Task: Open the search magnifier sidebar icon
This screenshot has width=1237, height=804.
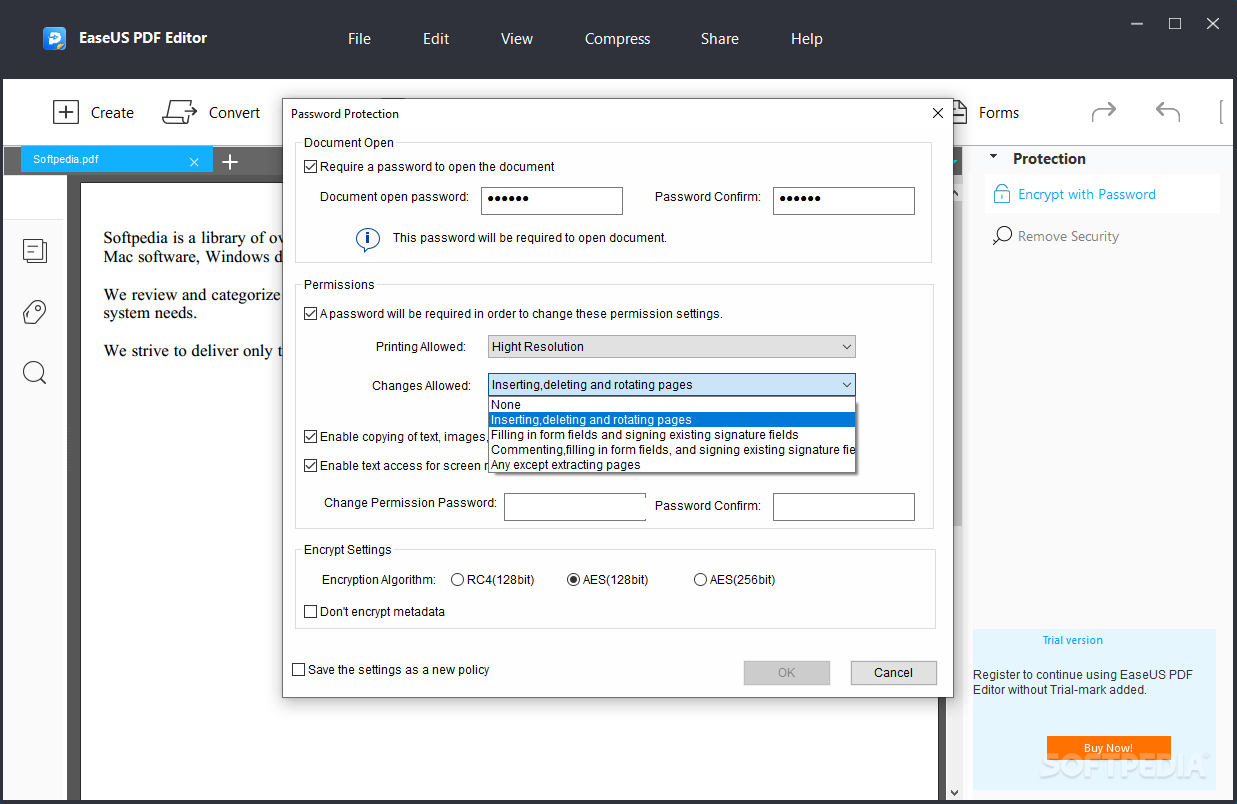Action: [x=35, y=373]
